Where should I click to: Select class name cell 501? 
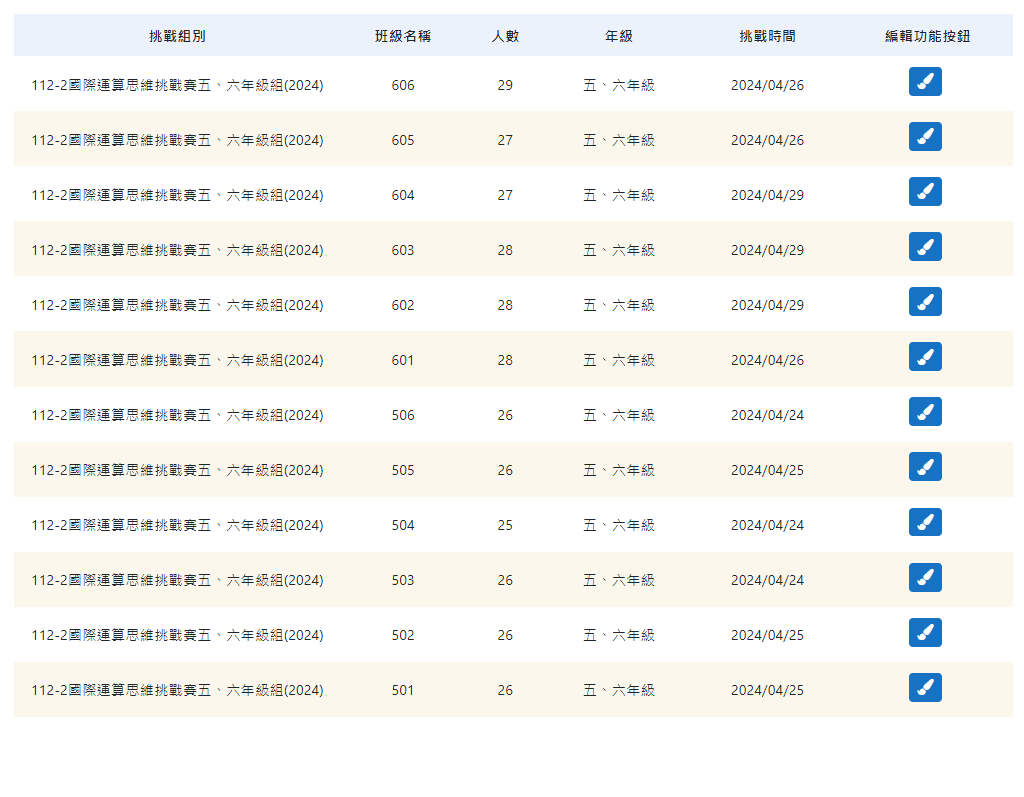point(403,690)
